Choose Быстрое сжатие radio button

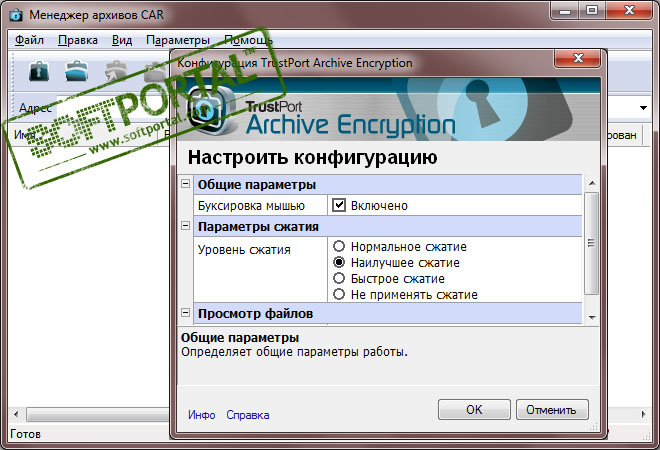coord(339,278)
